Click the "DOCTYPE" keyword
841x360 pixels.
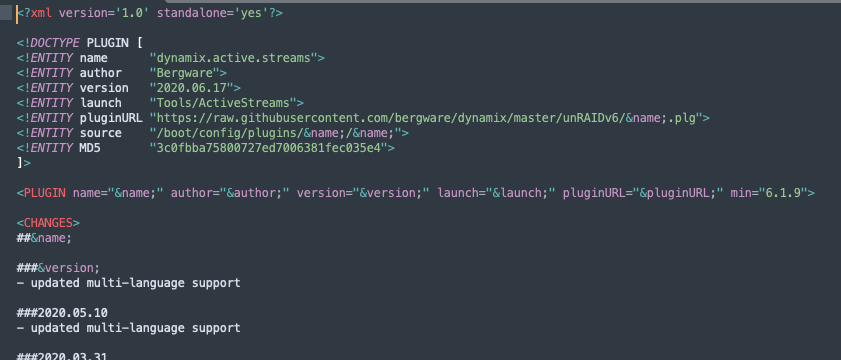(55, 43)
